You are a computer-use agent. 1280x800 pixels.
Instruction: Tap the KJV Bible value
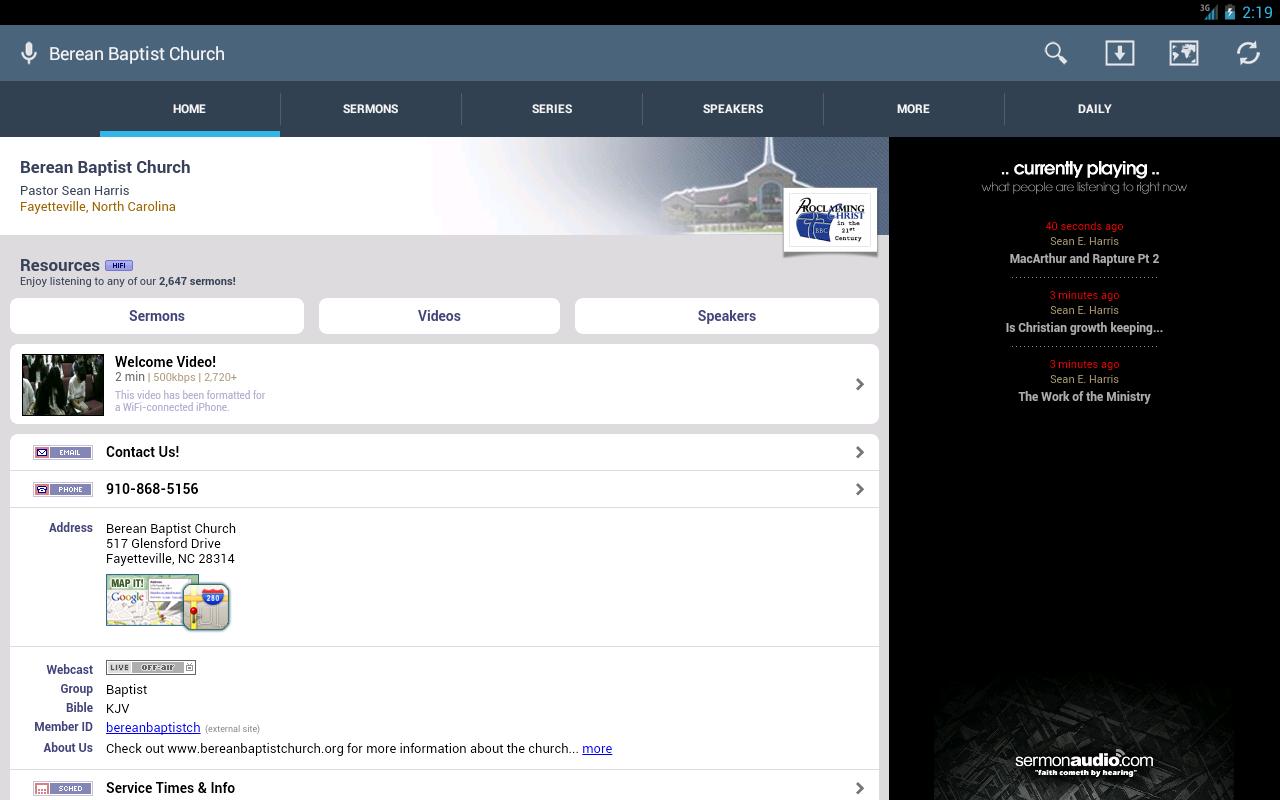[x=117, y=708]
